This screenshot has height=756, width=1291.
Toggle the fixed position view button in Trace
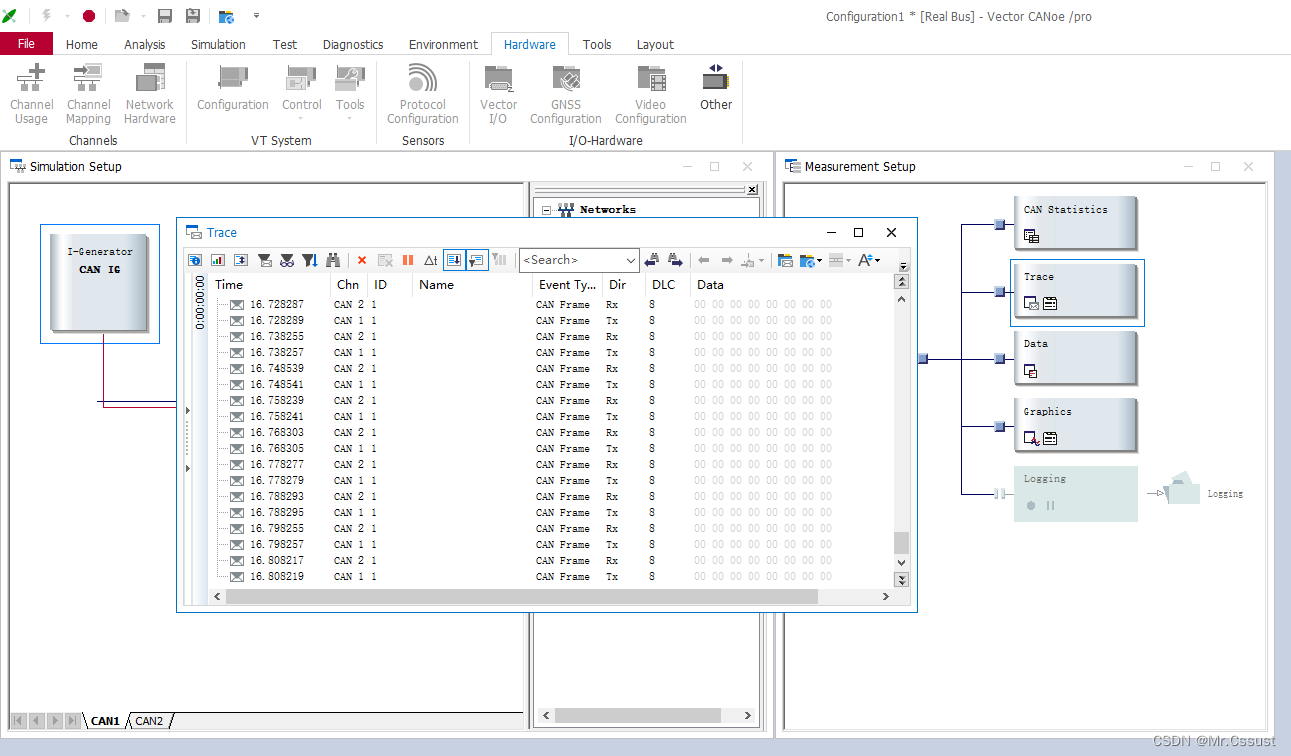click(477, 260)
